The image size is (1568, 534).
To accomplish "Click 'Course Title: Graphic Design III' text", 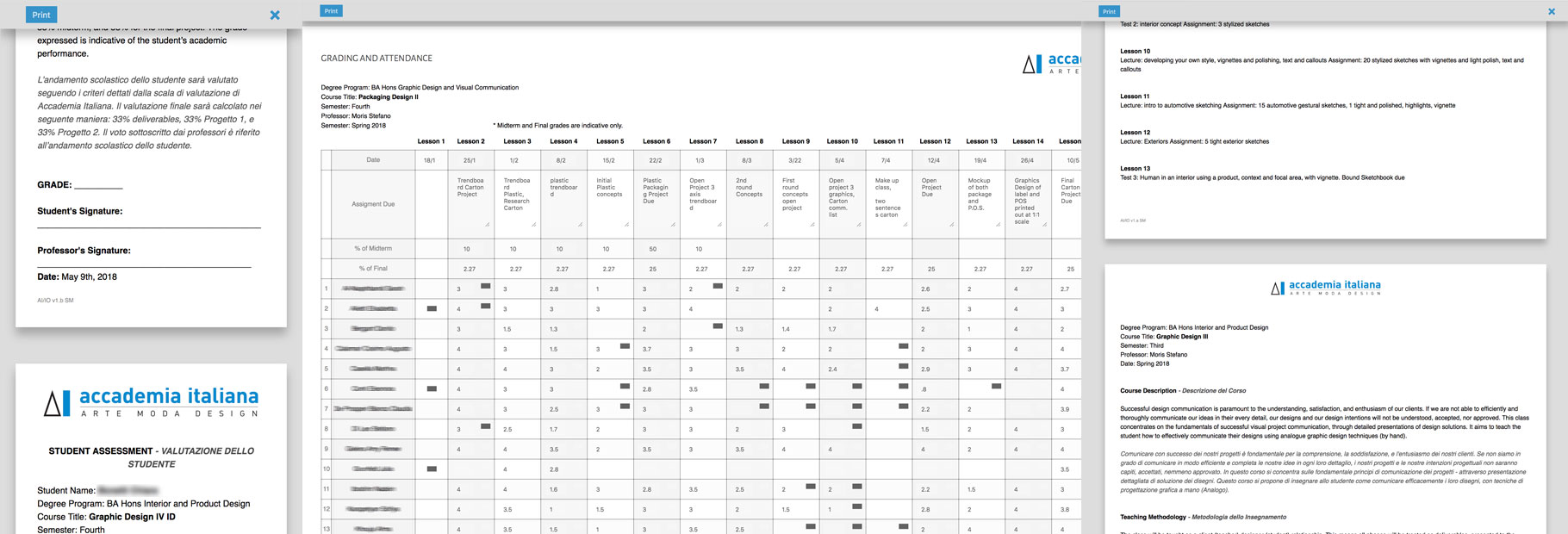I will (1164, 337).
